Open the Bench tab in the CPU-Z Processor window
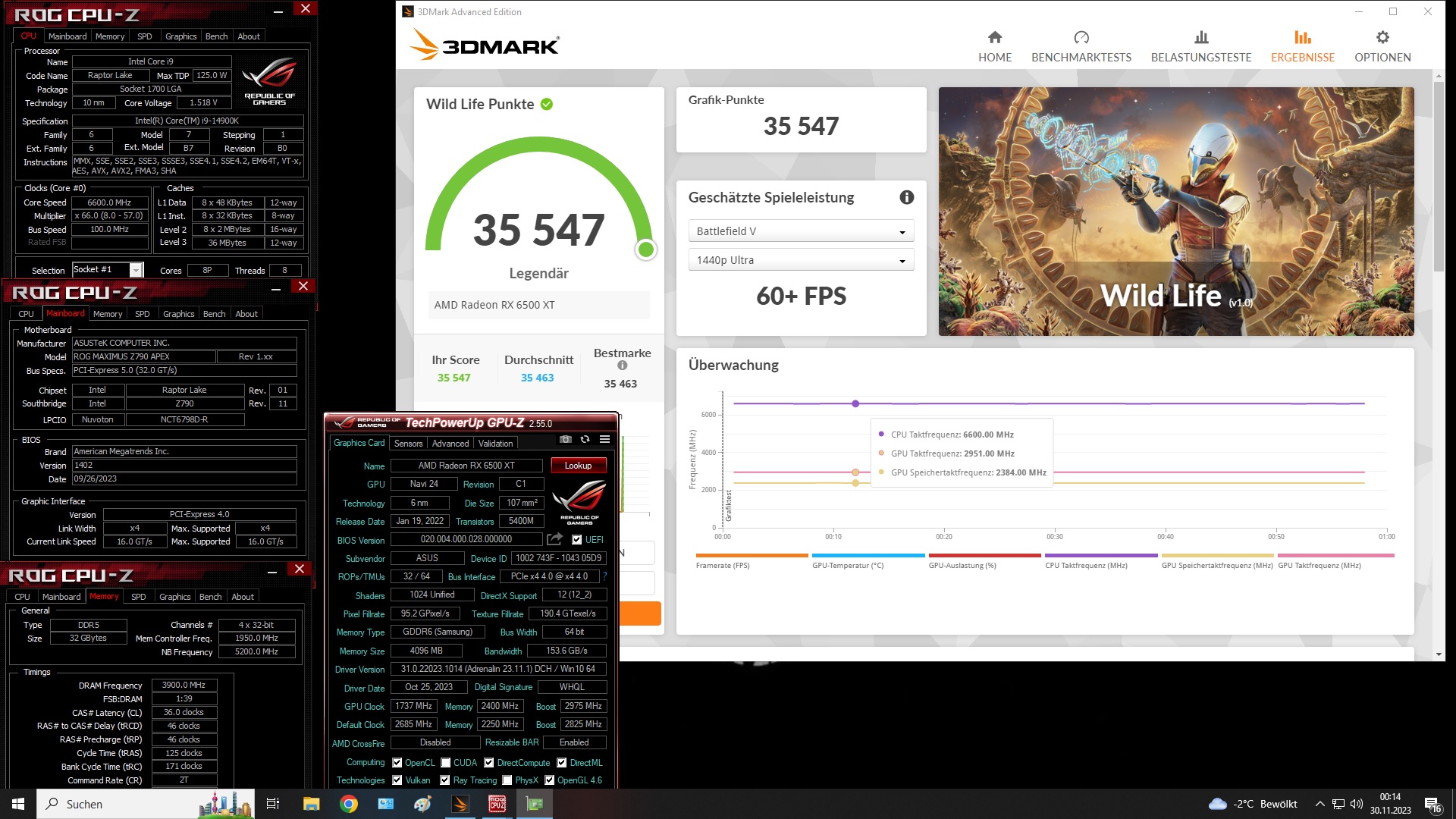This screenshot has height=819, width=1456. coord(216,36)
